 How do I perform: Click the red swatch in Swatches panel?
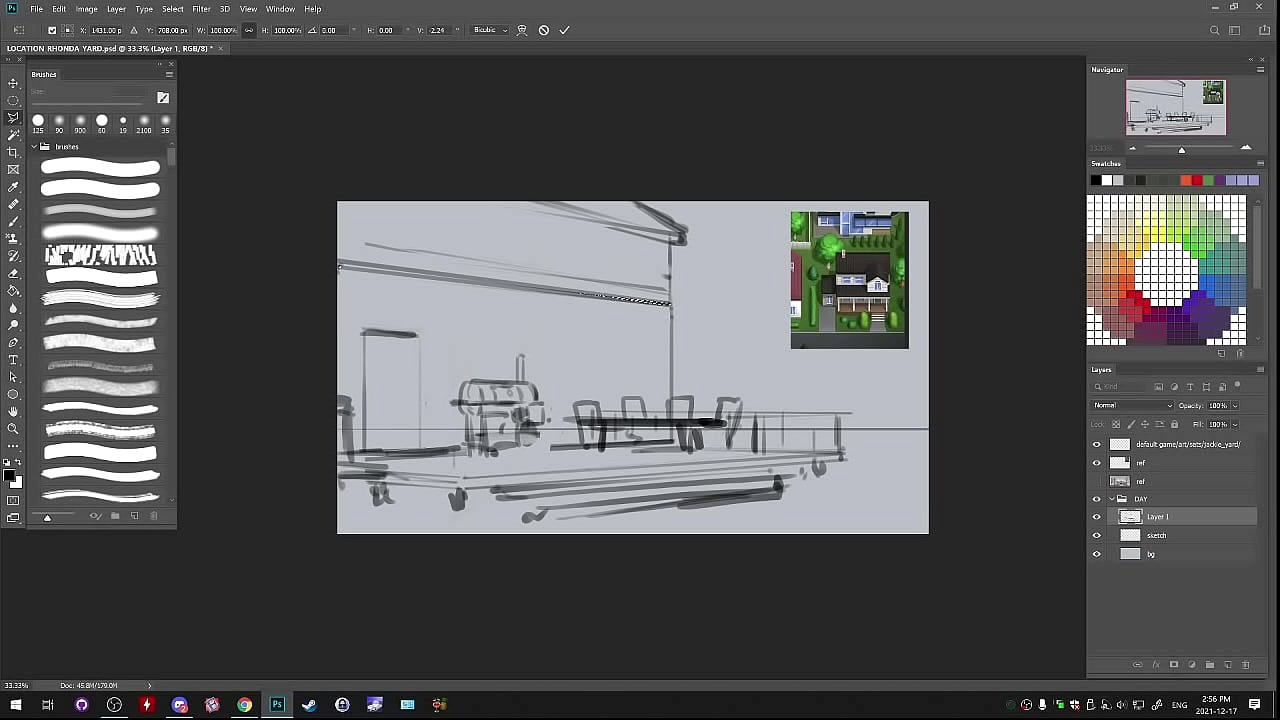coord(1196,180)
